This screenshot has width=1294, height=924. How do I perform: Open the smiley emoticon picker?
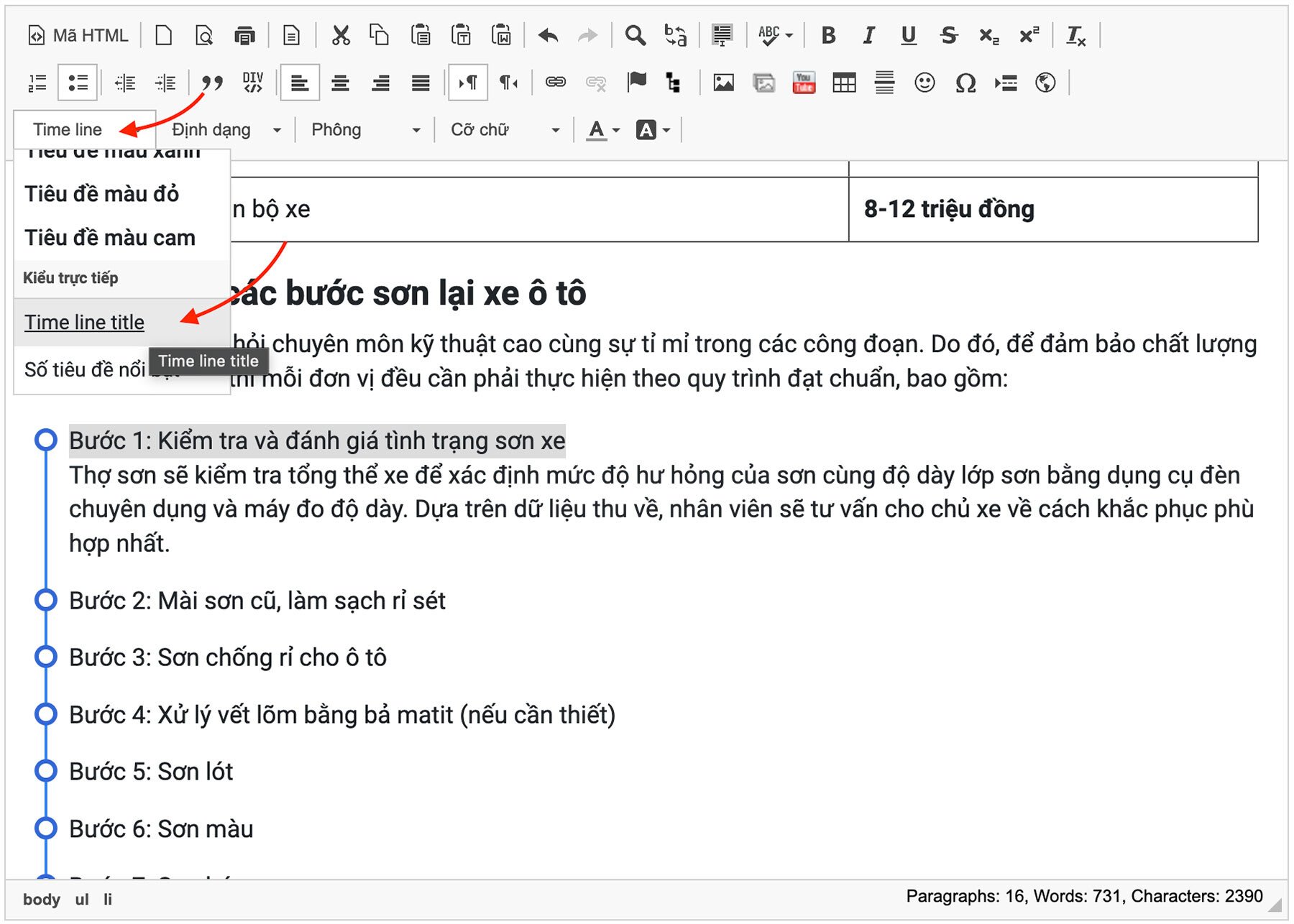(x=924, y=83)
